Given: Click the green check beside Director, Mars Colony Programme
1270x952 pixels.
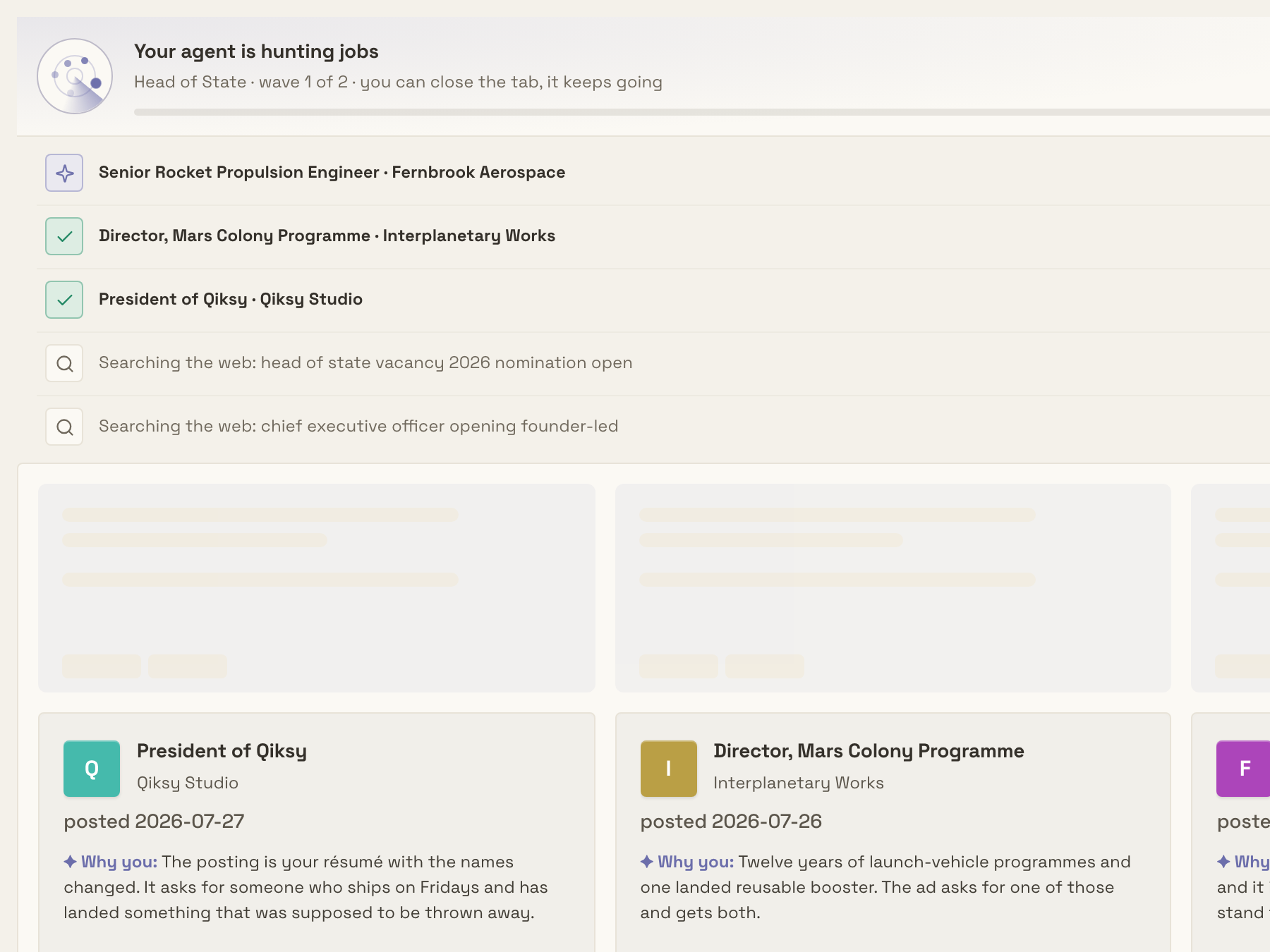Looking at the screenshot, I should pyautogui.click(x=64, y=236).
